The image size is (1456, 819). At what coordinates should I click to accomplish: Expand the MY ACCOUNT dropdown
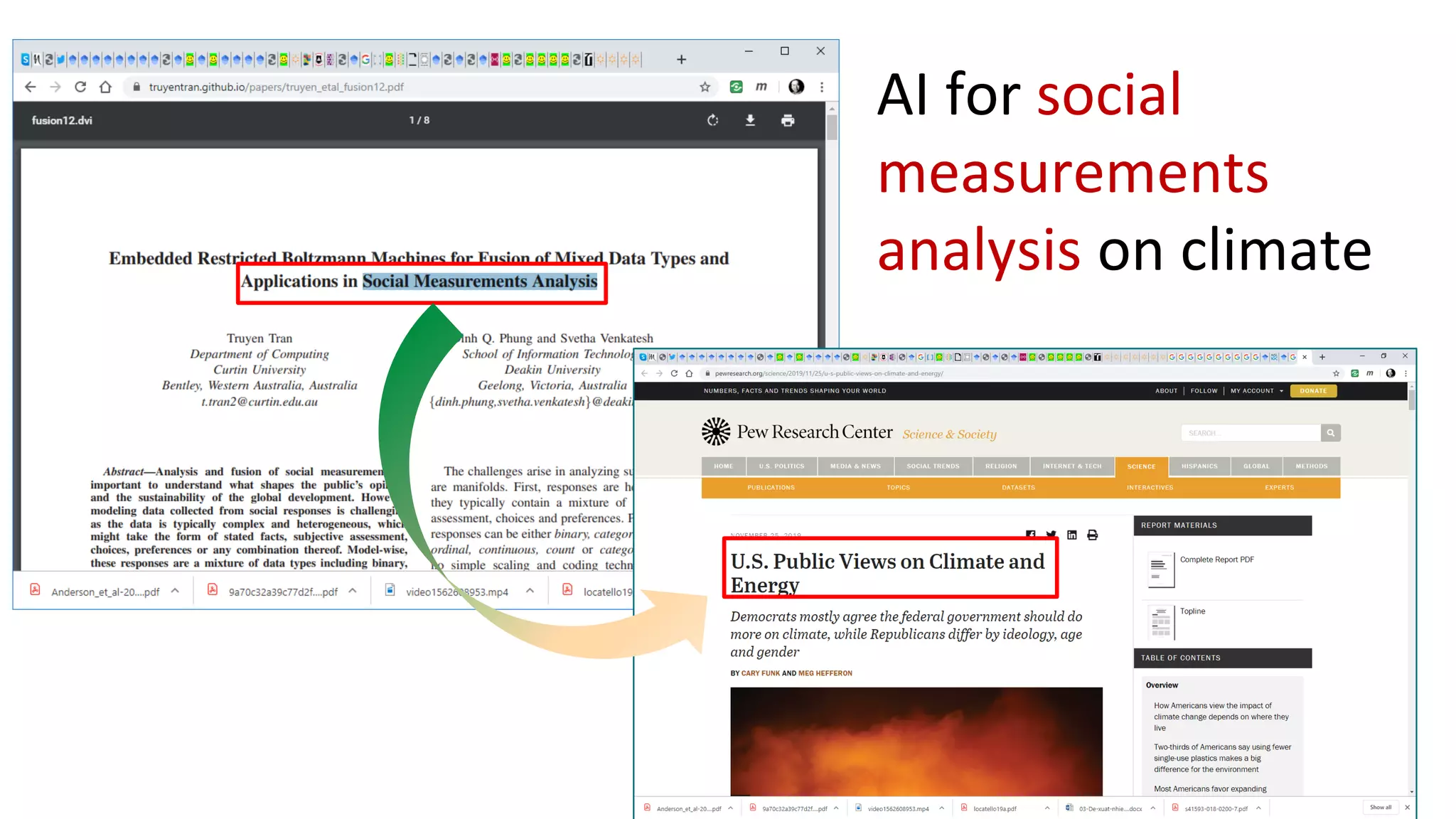(x=1256, y=391)
